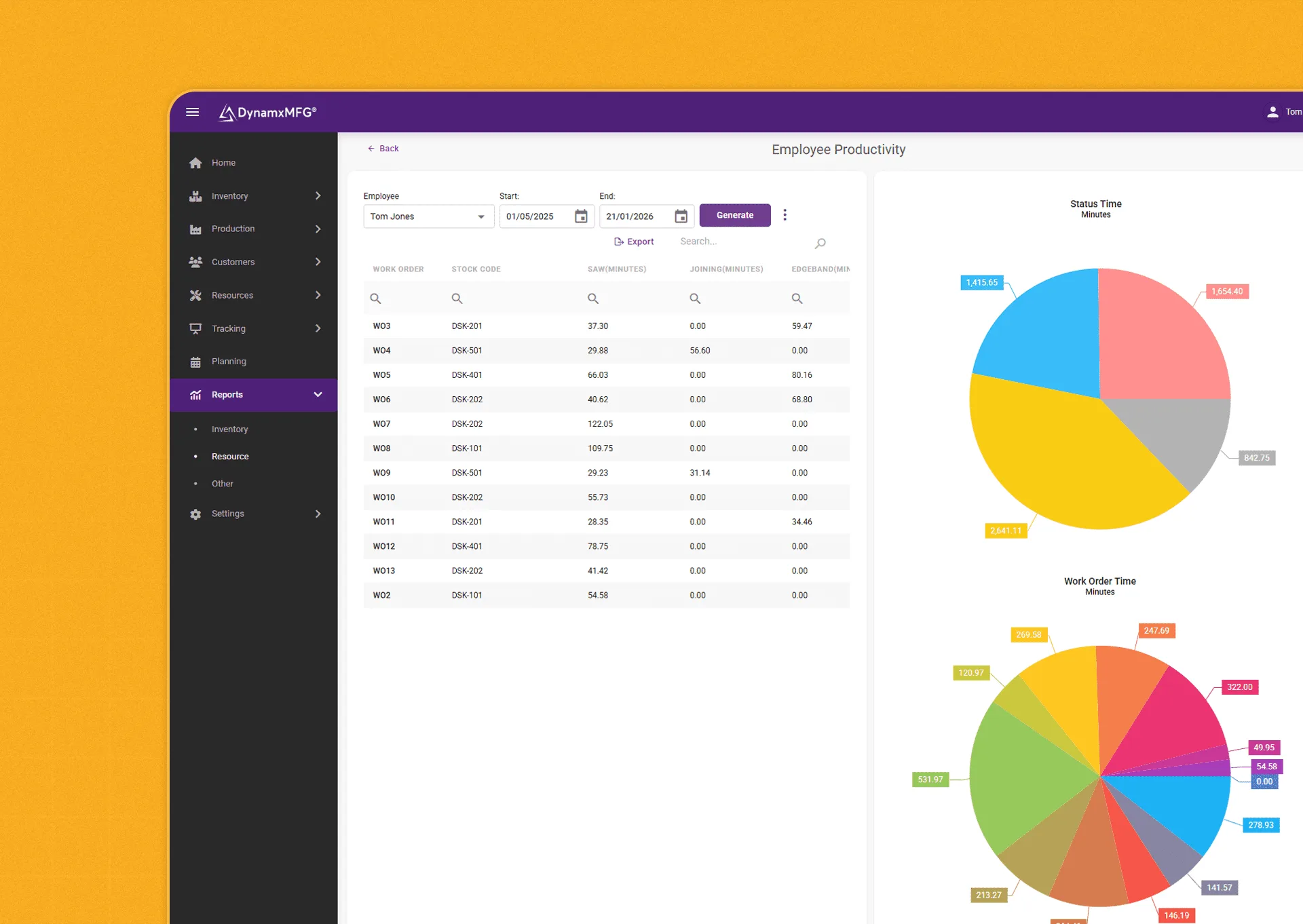Click the Export icon above the table

(x=619, y=242)
